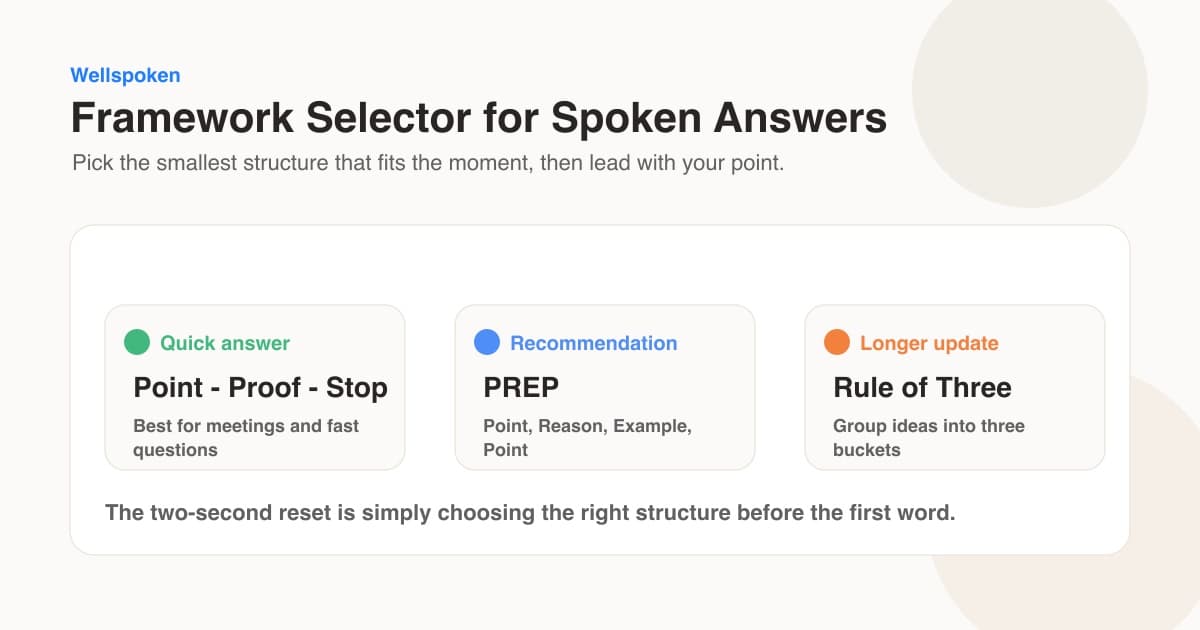
Task: Click the blue dot beside Recommendation
Action: click(487, 343)
